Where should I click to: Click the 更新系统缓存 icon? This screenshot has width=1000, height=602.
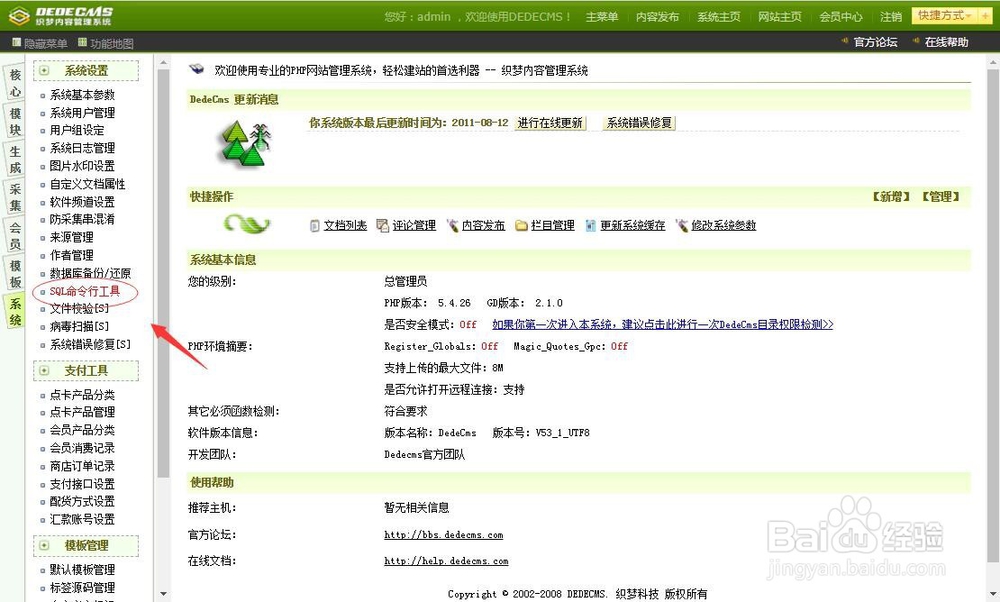click(591, 226)
